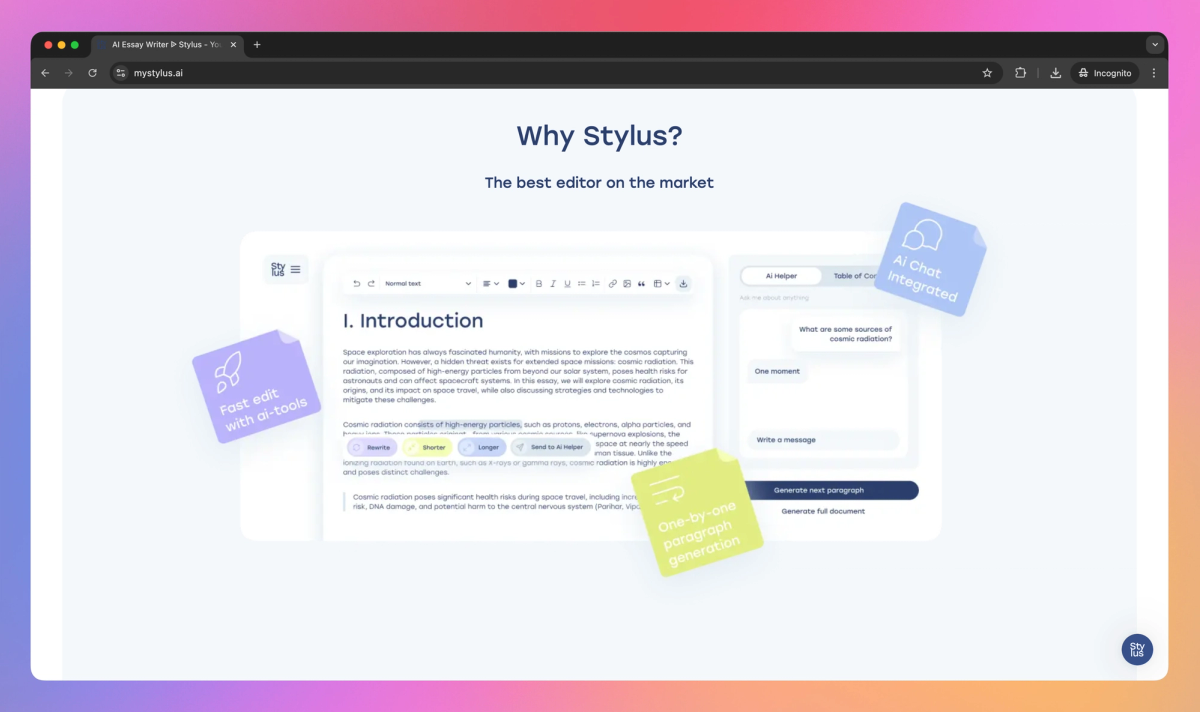The height and width of the screenshot is (712, 1200).
Task: Select the AI Essay Writer Stylus tab
Action: [167, 45]
